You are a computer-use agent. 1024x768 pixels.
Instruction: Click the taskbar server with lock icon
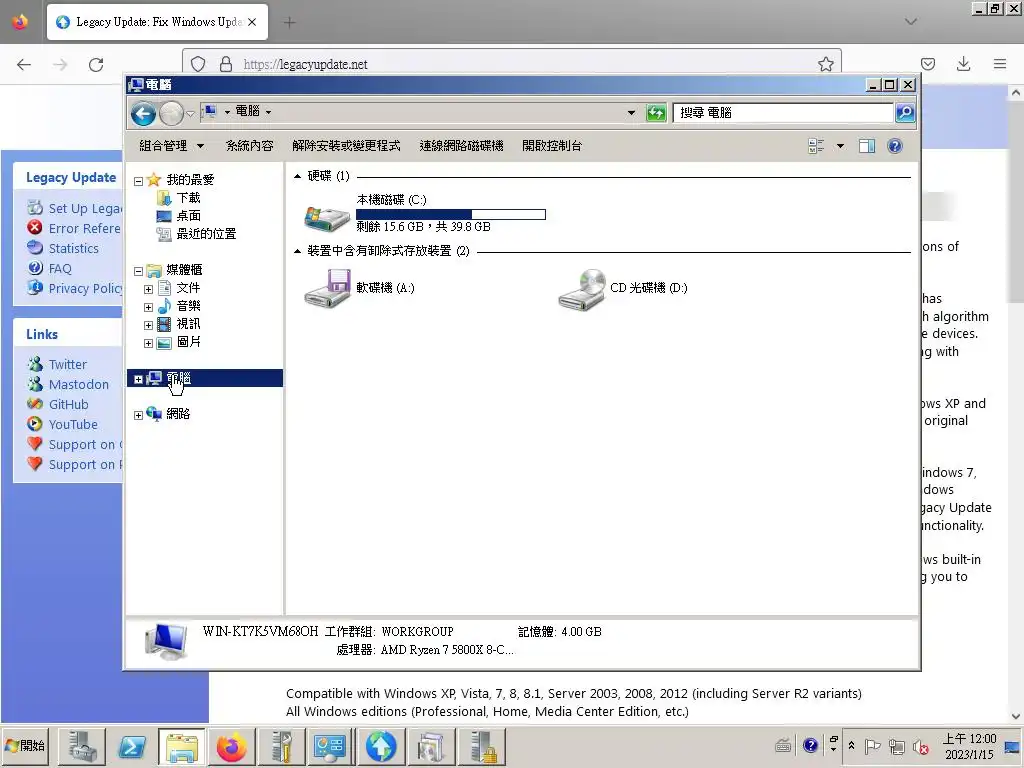coord(481,746)
